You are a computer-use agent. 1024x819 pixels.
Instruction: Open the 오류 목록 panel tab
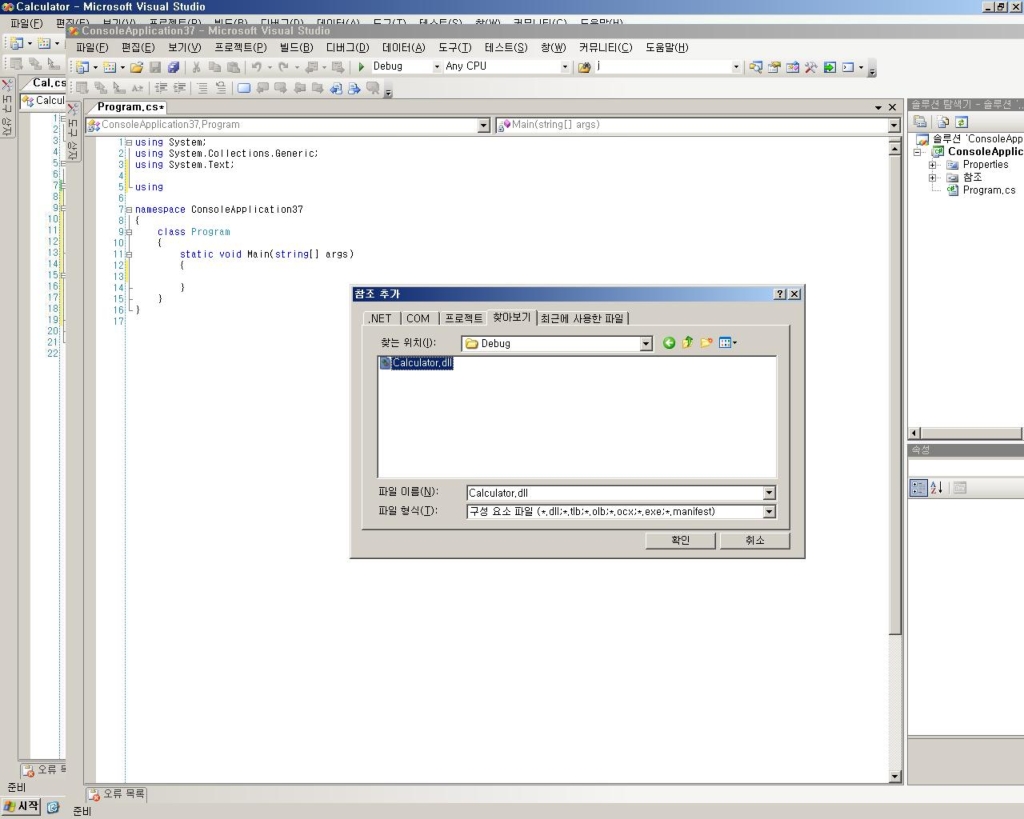click(116, 794)
